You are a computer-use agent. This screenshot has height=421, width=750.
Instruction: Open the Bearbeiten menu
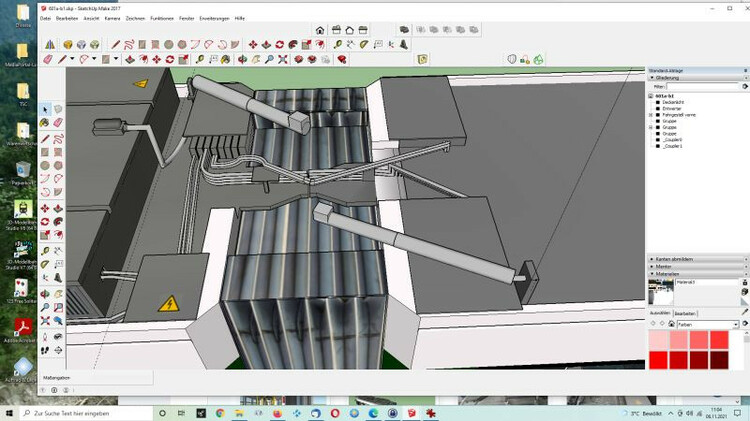66,18
